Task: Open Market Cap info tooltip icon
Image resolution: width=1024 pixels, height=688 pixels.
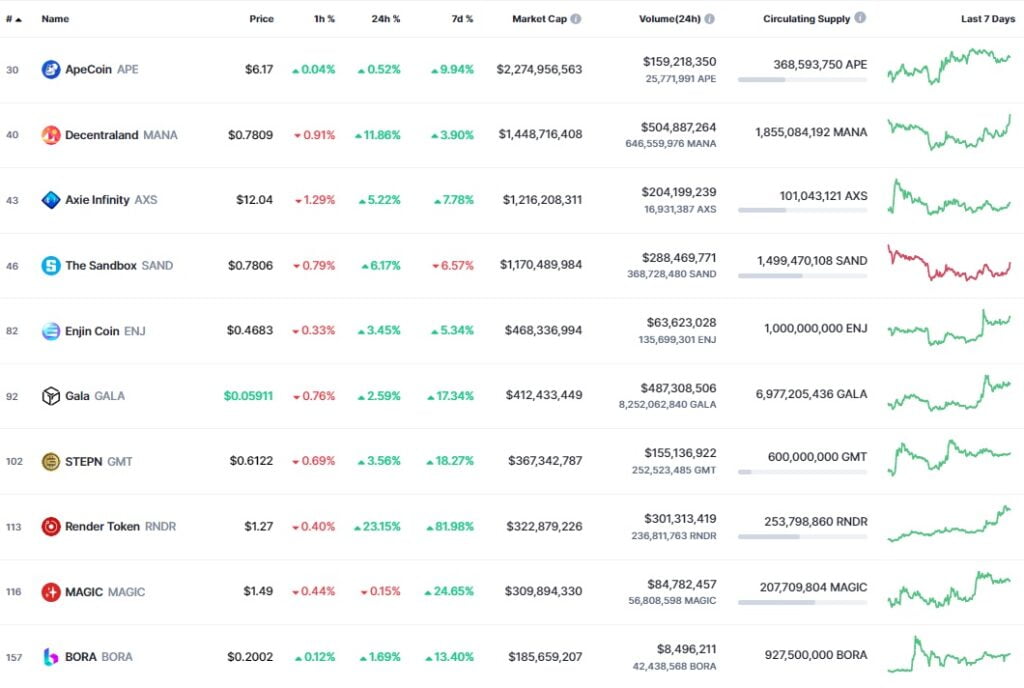Action: click(576, 19)
